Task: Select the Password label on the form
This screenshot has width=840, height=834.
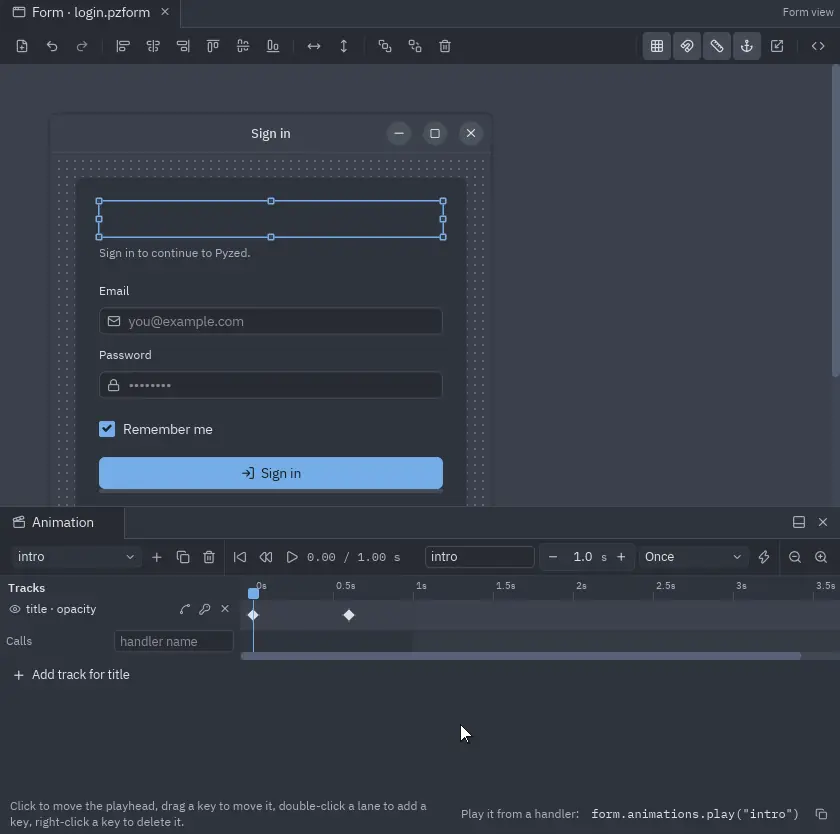Action: [125, 355]
